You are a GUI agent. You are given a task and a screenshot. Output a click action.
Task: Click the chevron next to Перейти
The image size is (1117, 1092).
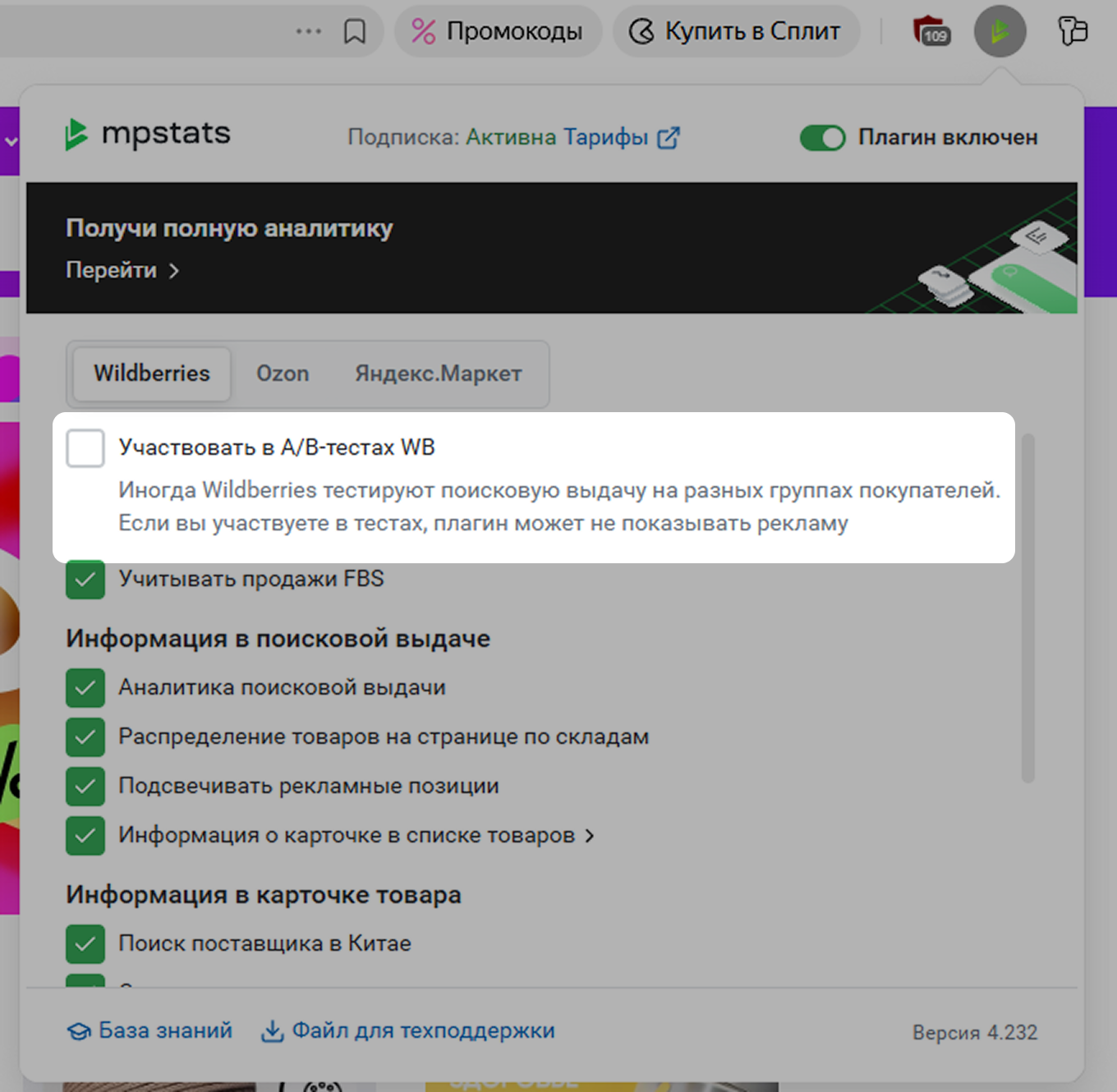tap(174, 271)
